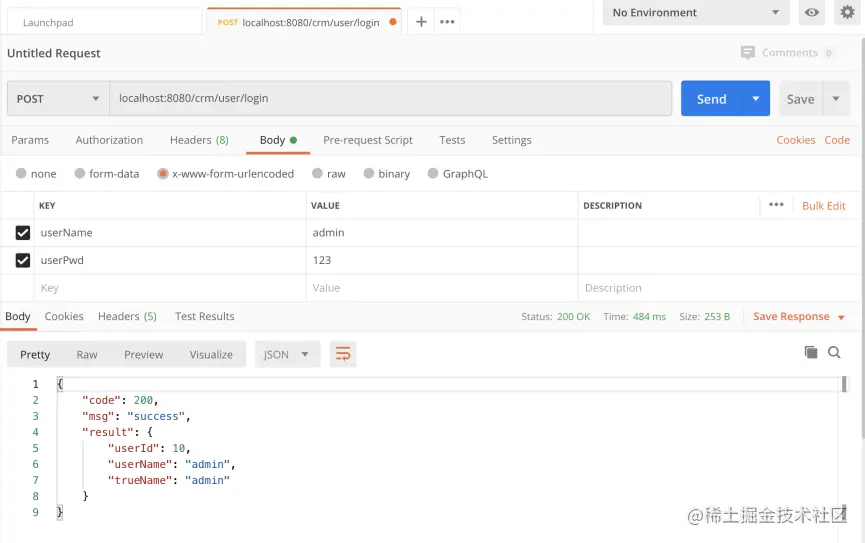Open the JSON format dropdown
The height and width of the screenshot is (543, 865).
287,354
